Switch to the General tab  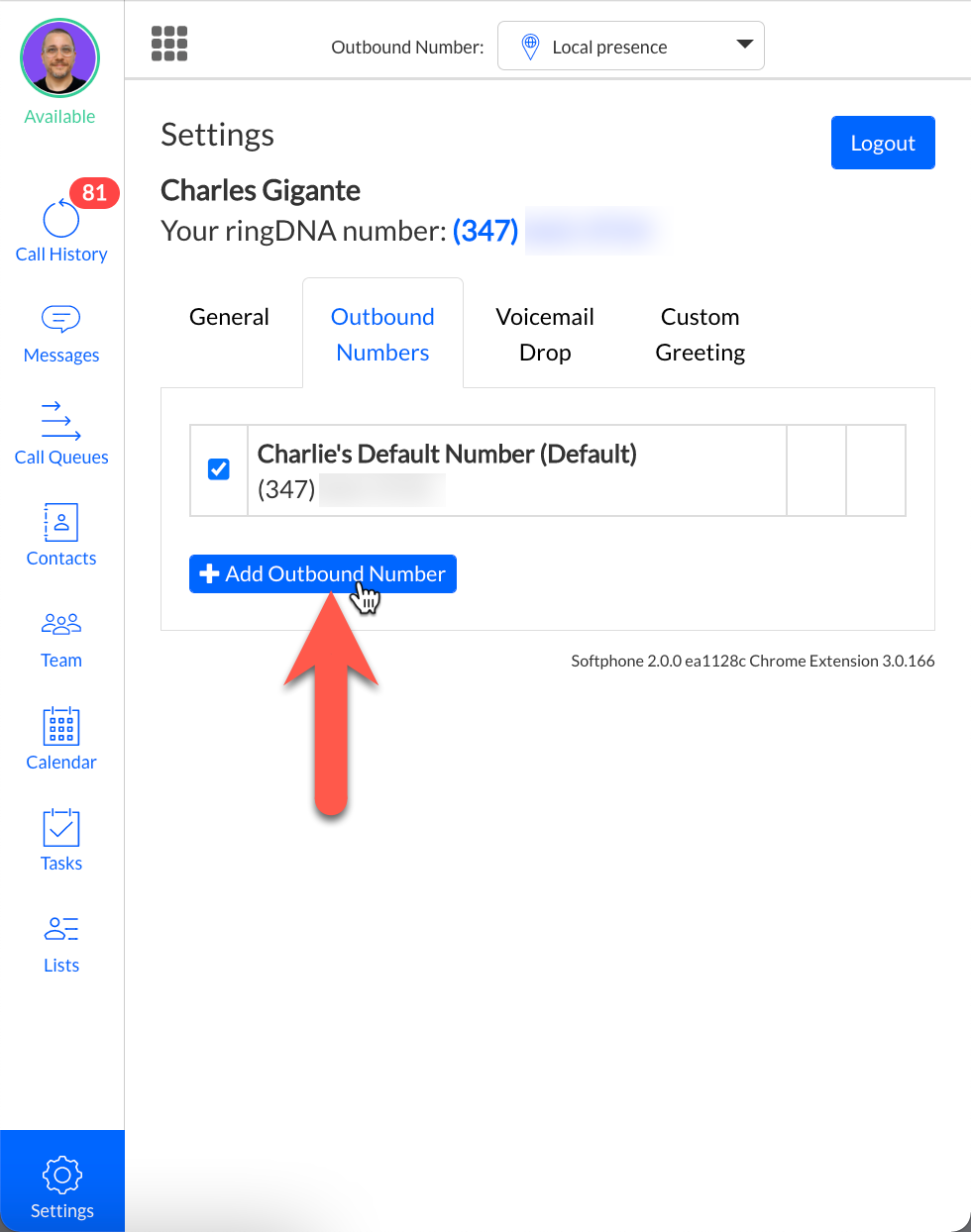tap(229, 317)
